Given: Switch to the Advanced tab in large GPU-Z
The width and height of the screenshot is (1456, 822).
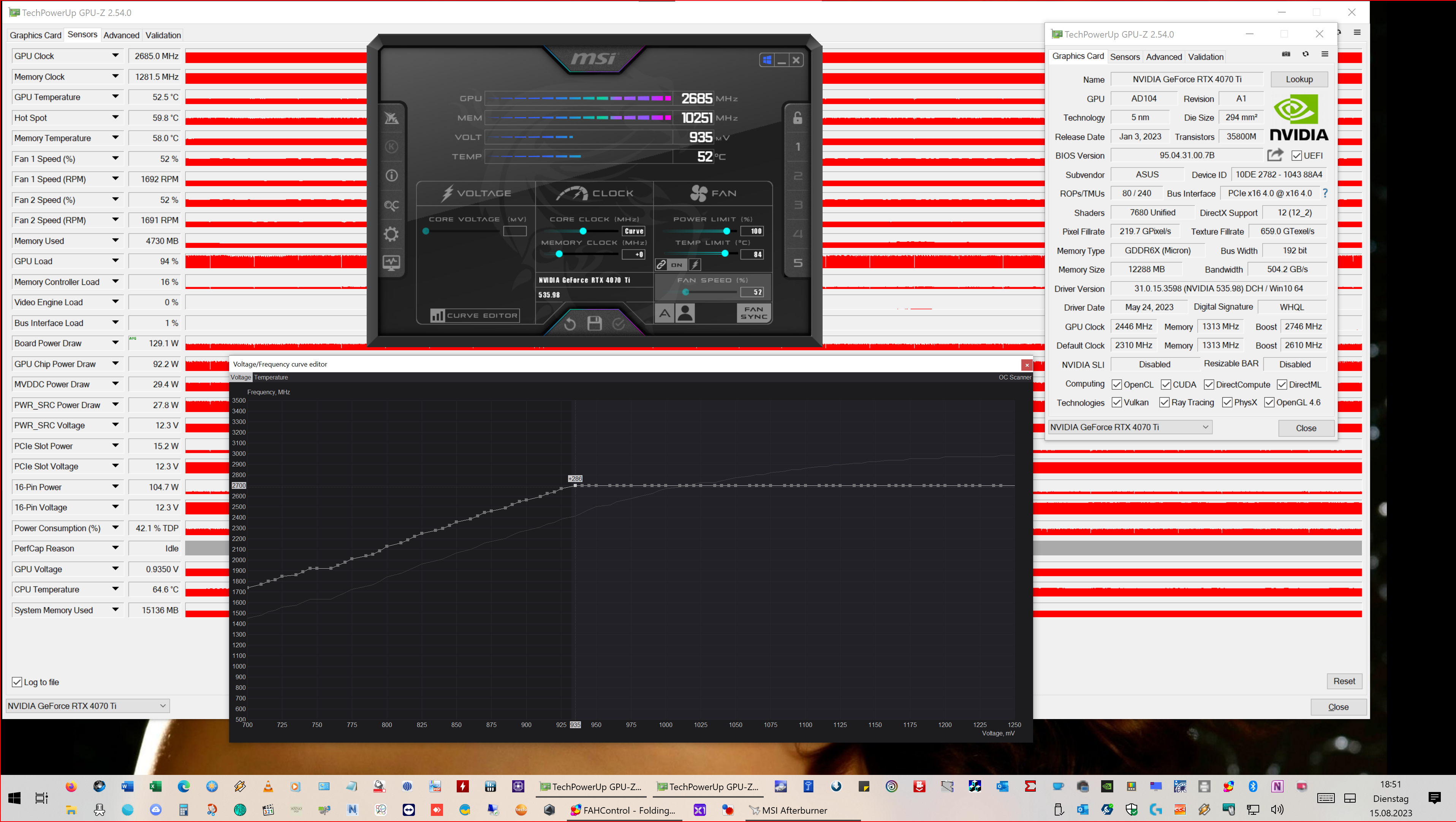Looking at the screenshot, I should pos(121,35).
